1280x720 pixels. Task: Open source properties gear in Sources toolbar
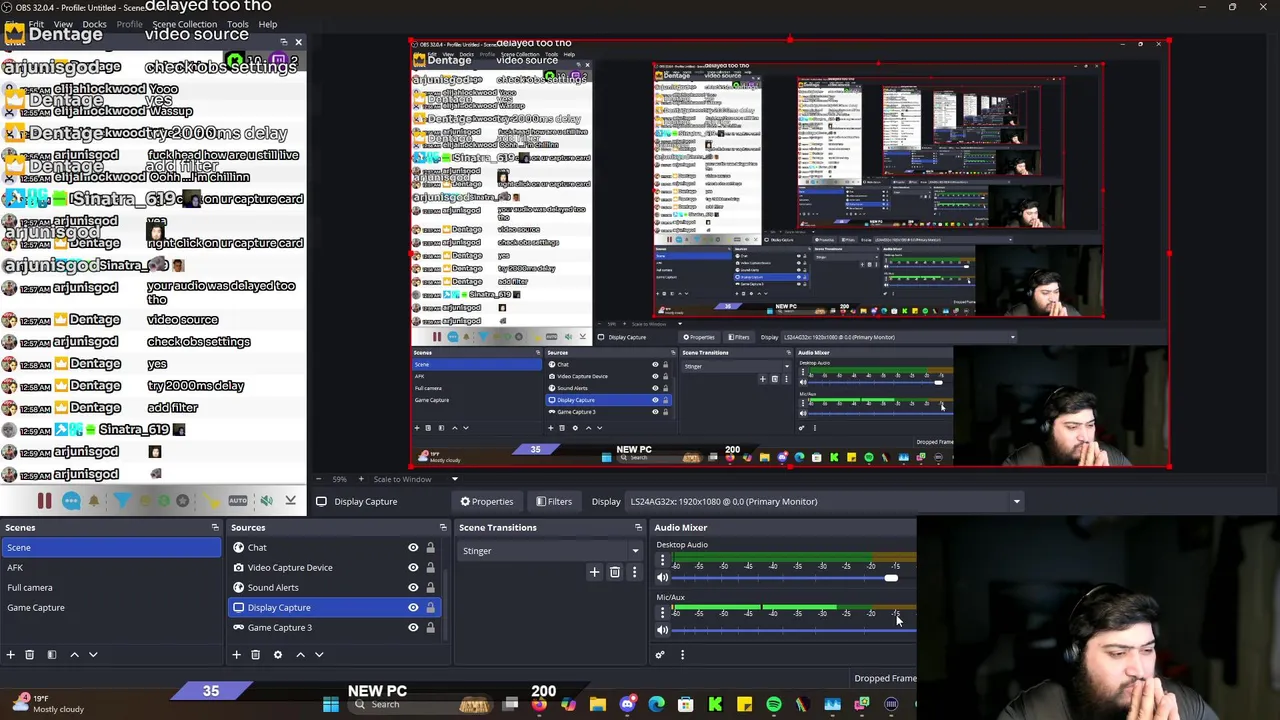[278, 655]
